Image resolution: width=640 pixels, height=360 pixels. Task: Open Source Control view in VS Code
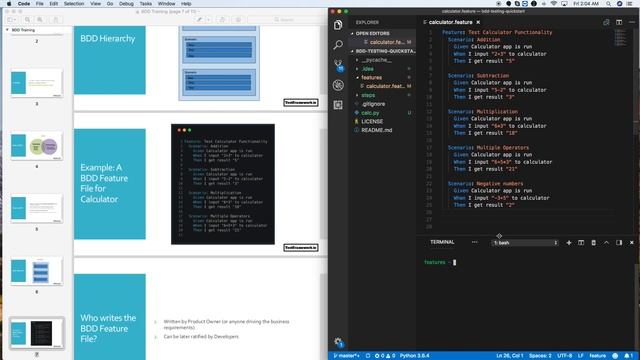pos(338,65)
